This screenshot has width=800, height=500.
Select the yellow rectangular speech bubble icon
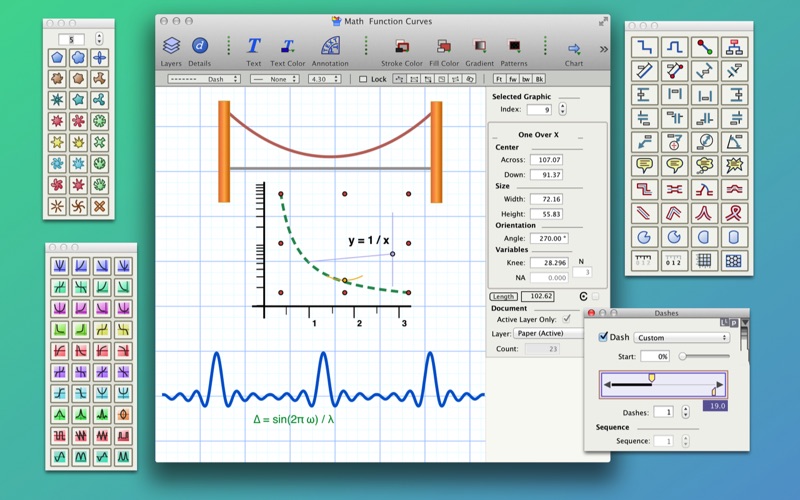(x=644, y=165)
